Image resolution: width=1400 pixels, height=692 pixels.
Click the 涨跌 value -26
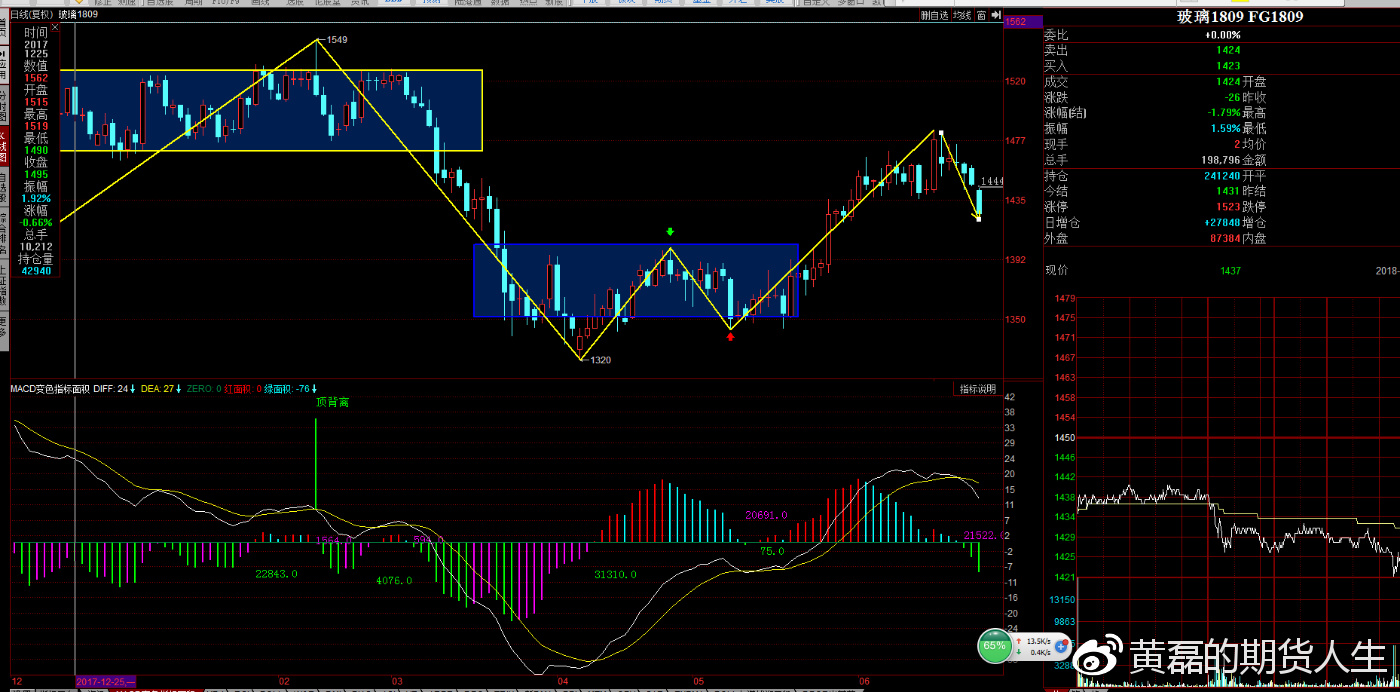click(x=1232, y=98)
